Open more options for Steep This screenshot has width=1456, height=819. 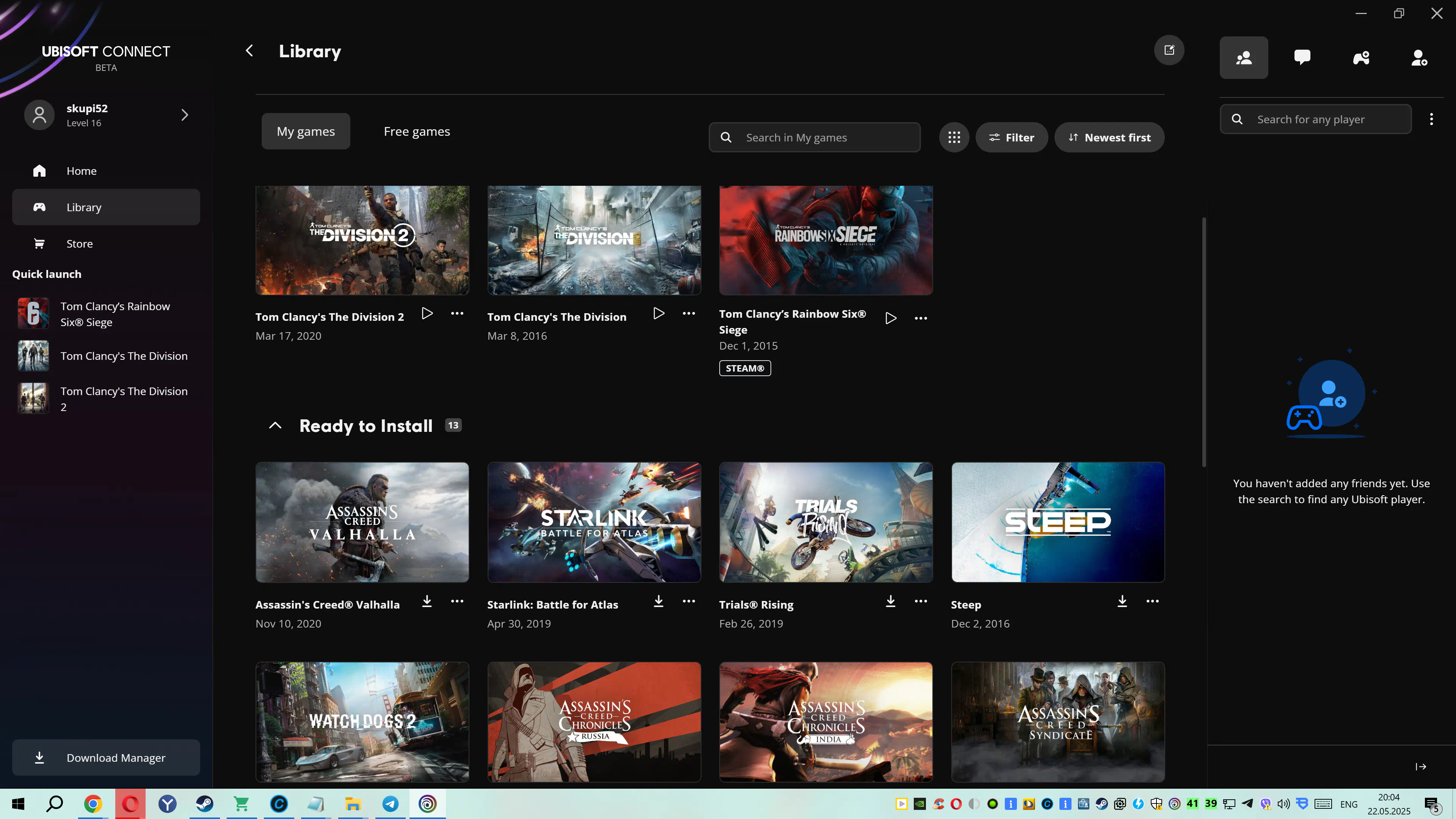point(1153,601)
